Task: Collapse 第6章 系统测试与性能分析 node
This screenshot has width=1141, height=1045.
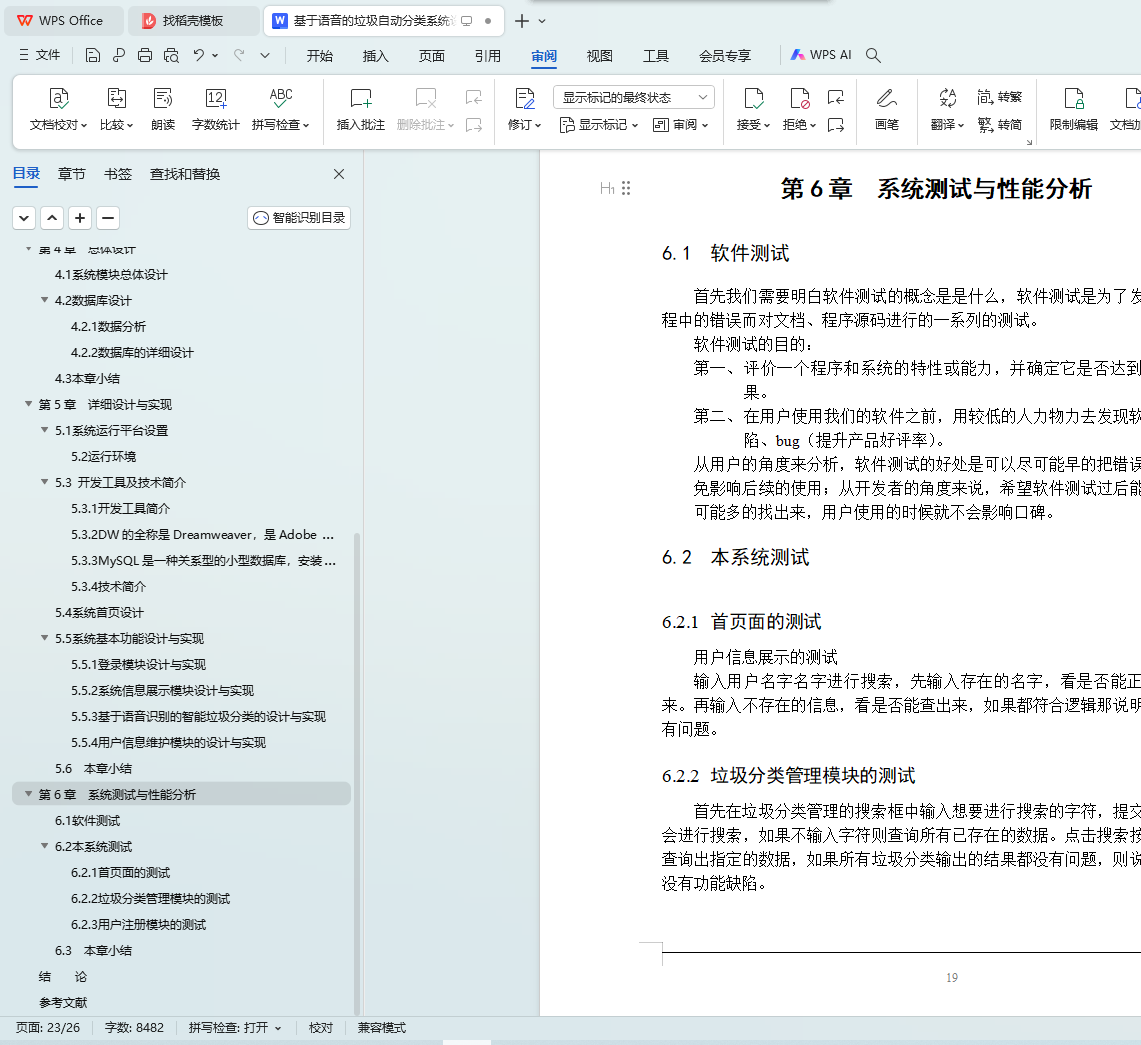Action: click(28, 794)
